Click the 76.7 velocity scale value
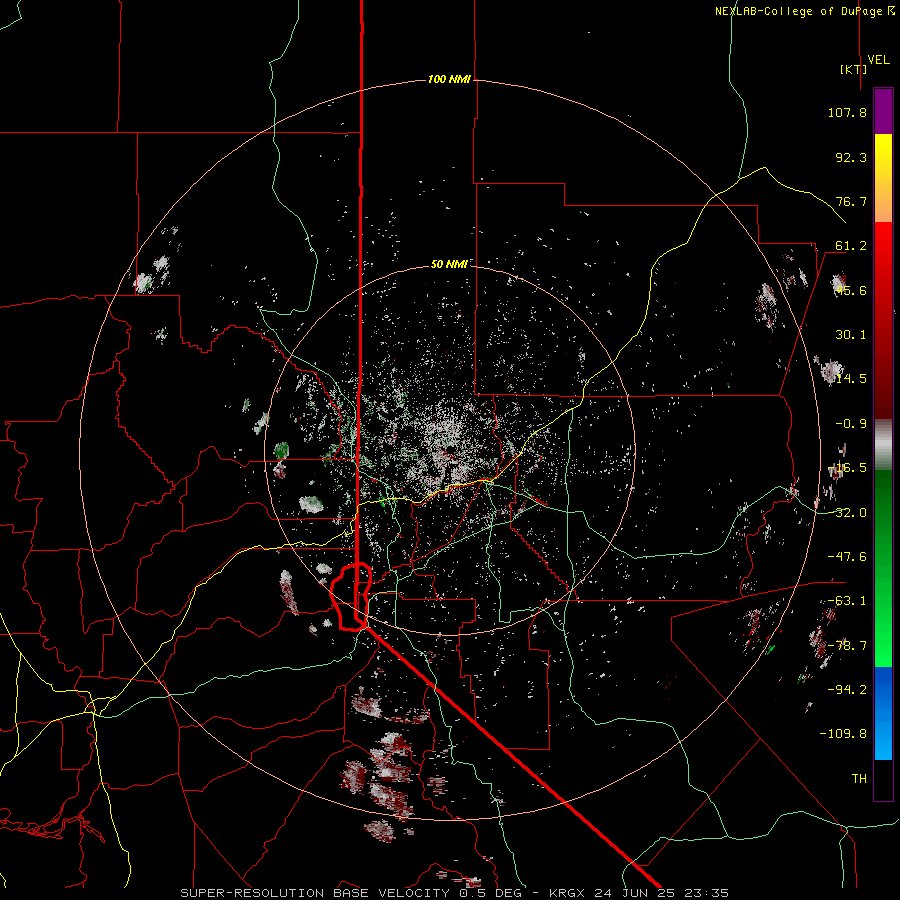 (x=851, y=201)
